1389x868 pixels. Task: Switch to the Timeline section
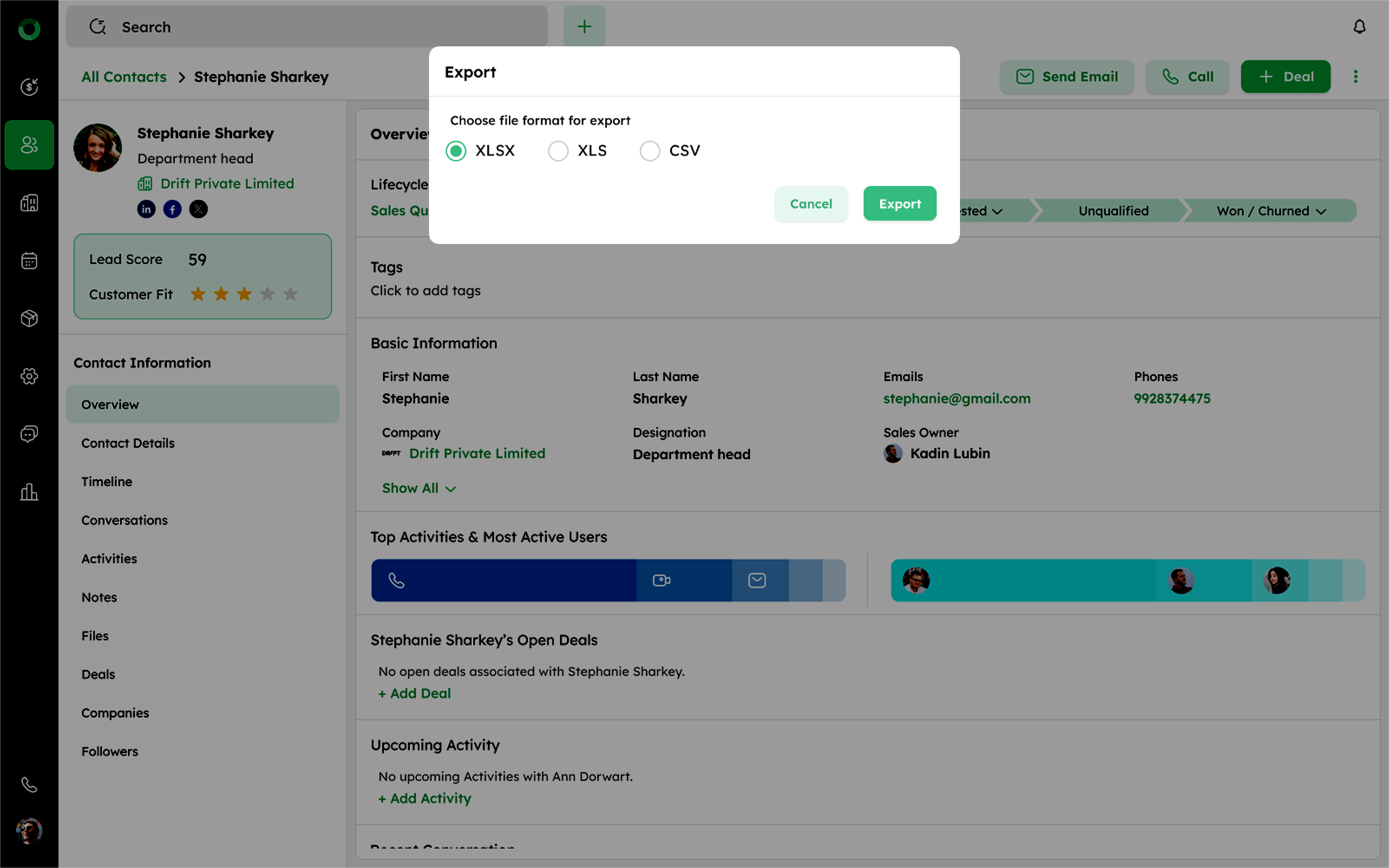tap(107, 482)
